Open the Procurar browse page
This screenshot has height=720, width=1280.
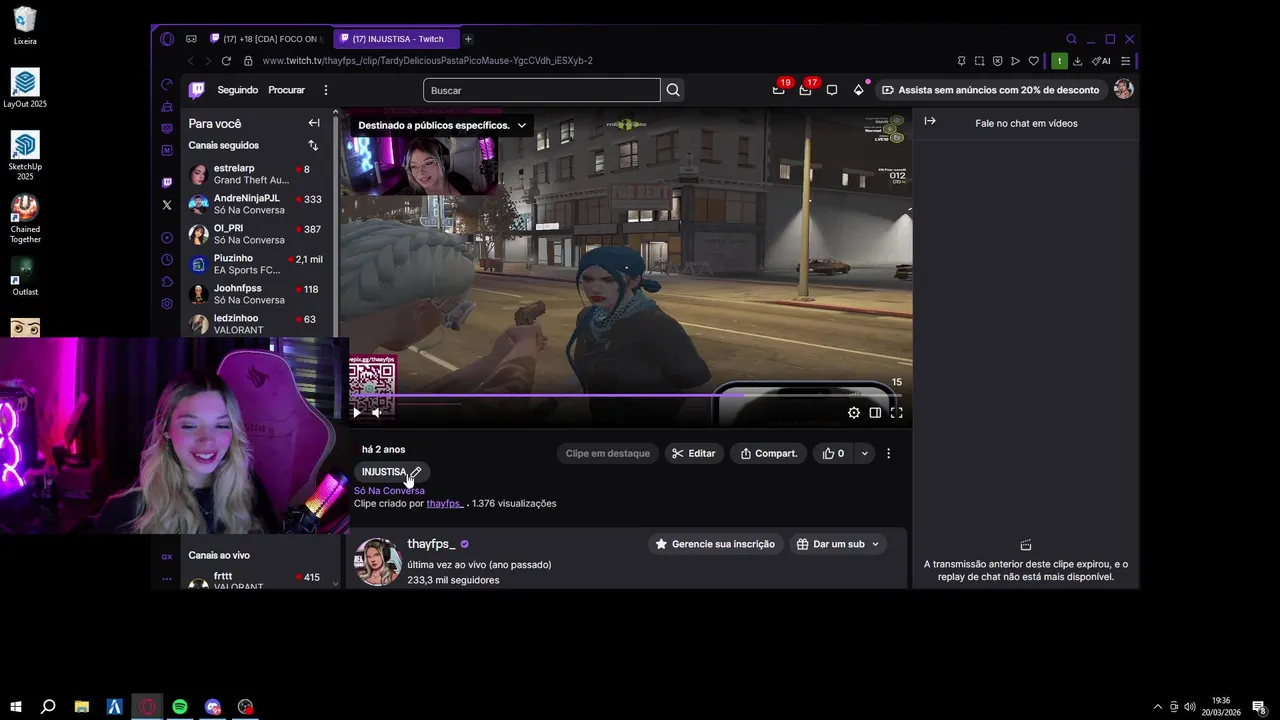[x=286, y=90]
